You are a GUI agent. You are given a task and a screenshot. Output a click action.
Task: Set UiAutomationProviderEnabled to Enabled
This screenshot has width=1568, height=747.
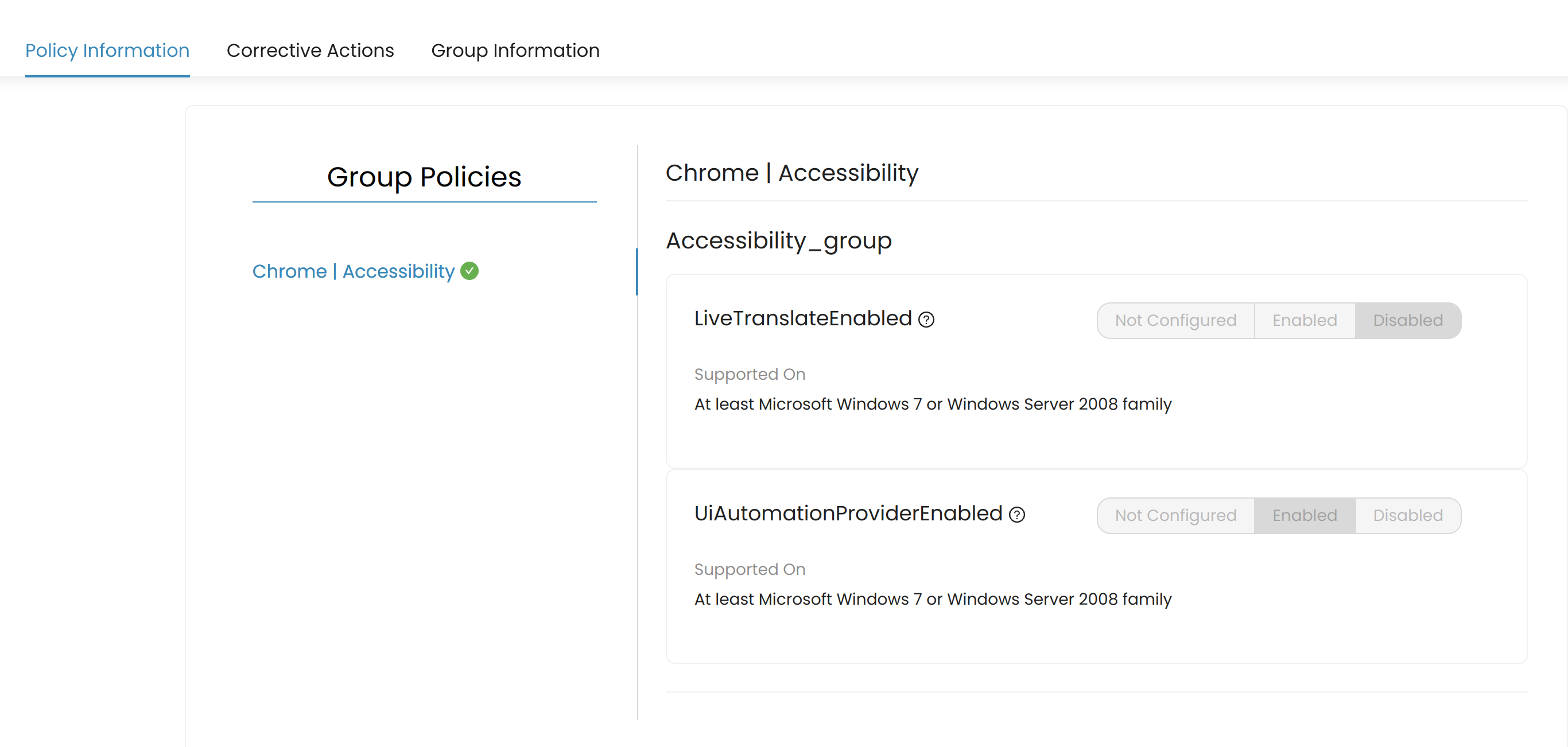click(1305, 516)
